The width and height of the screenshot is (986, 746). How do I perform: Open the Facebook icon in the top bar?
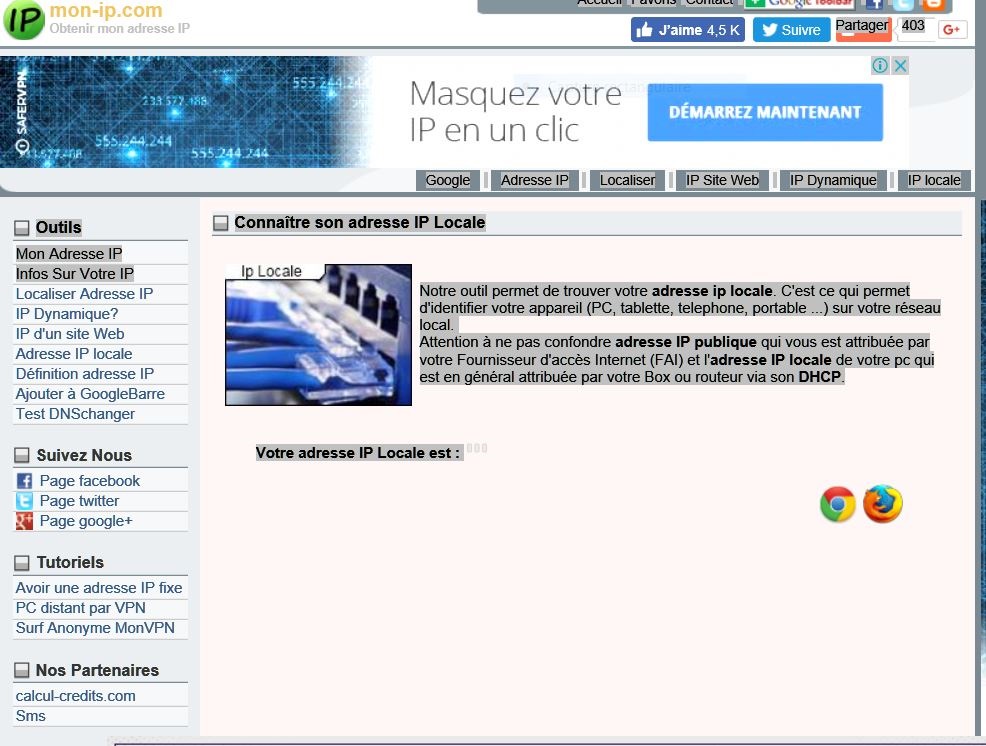(x=875, y=6)
